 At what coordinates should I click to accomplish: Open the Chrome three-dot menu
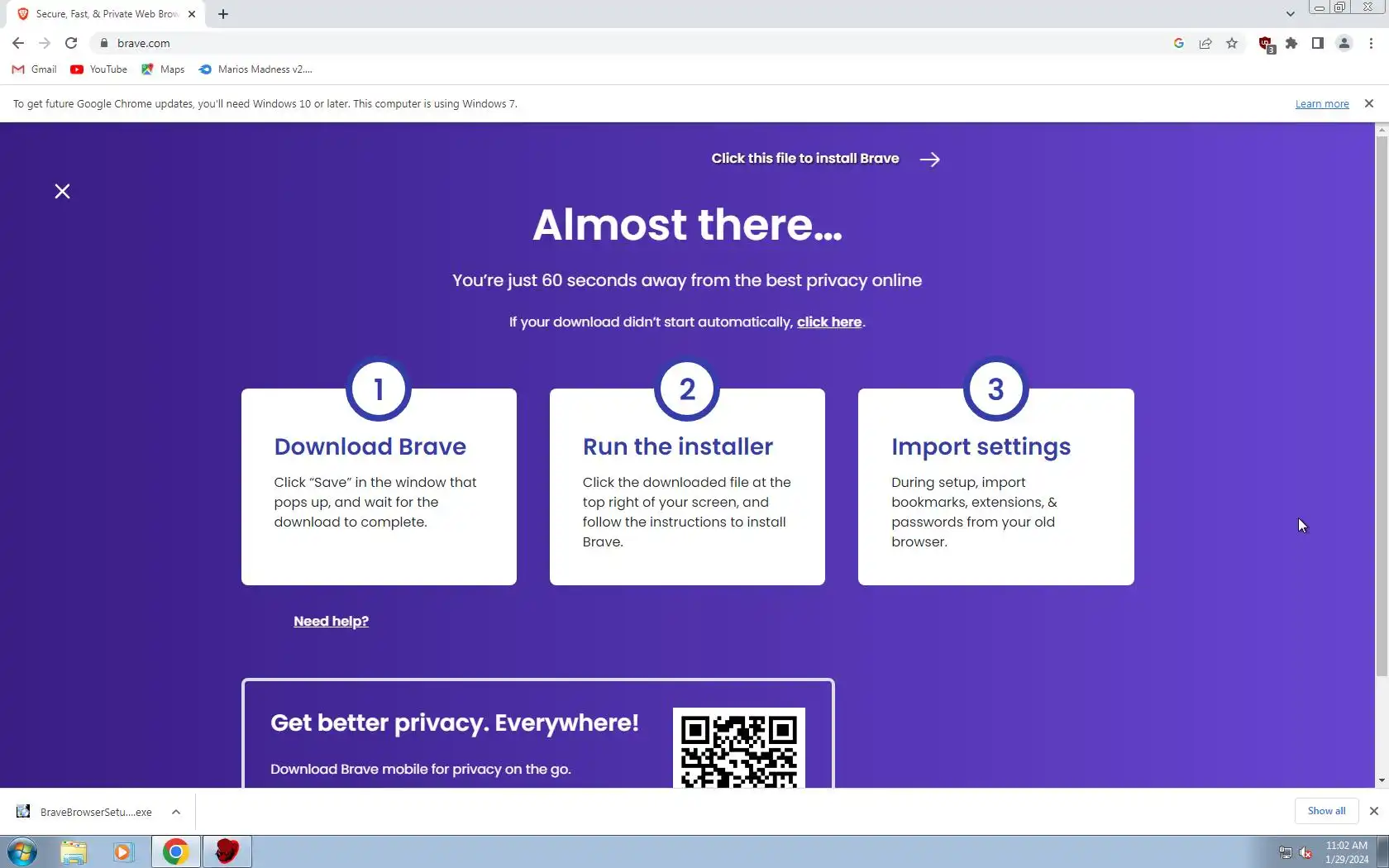(1371, 43)
